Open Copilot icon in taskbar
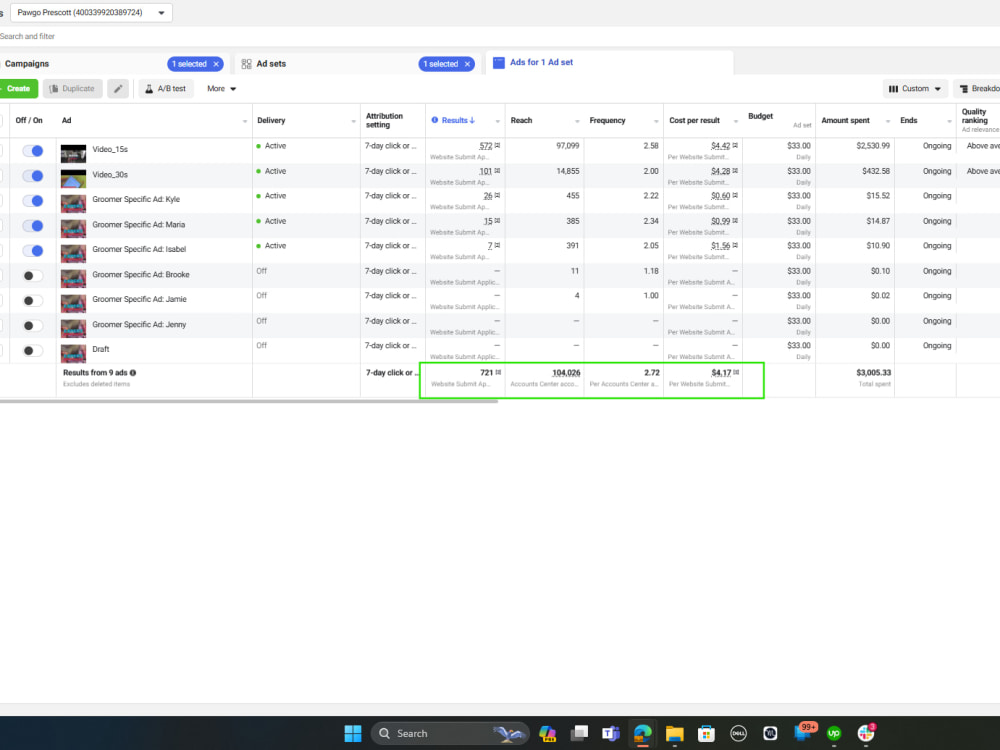The width and height of the screenshot is (1000, 750). [x=547, y=733]
